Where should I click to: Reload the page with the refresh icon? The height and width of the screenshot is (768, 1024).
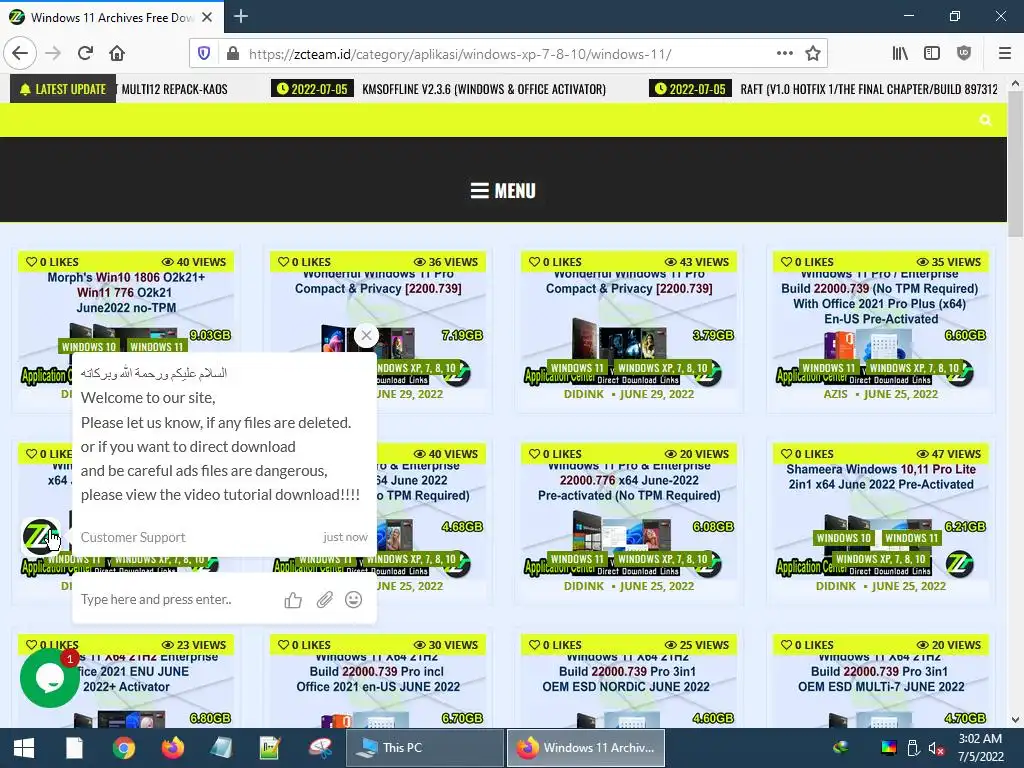pyautogui.click(x=85, y=53)
